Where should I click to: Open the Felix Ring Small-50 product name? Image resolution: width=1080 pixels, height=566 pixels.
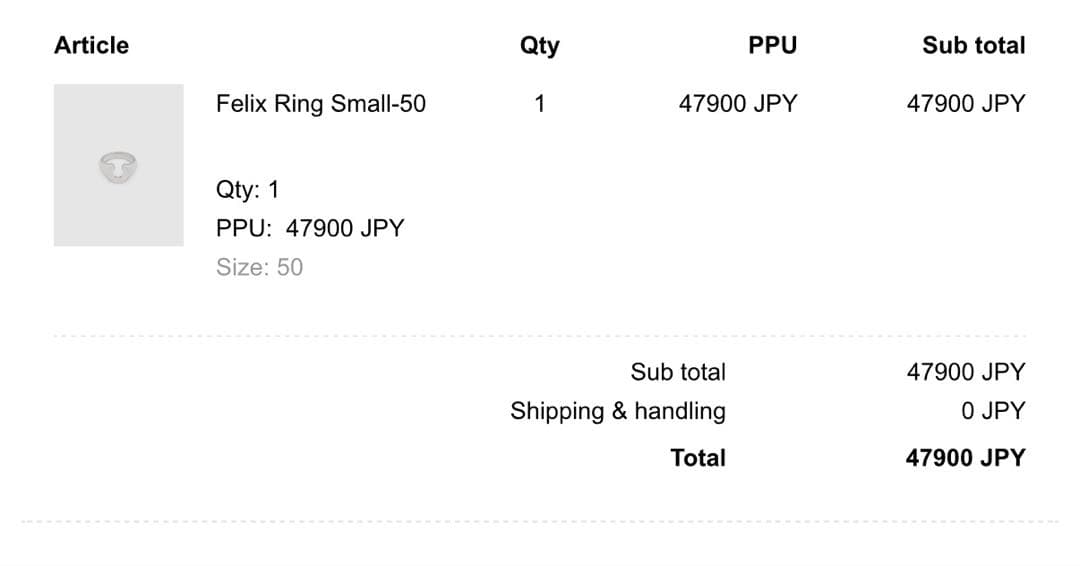[320, 104]
